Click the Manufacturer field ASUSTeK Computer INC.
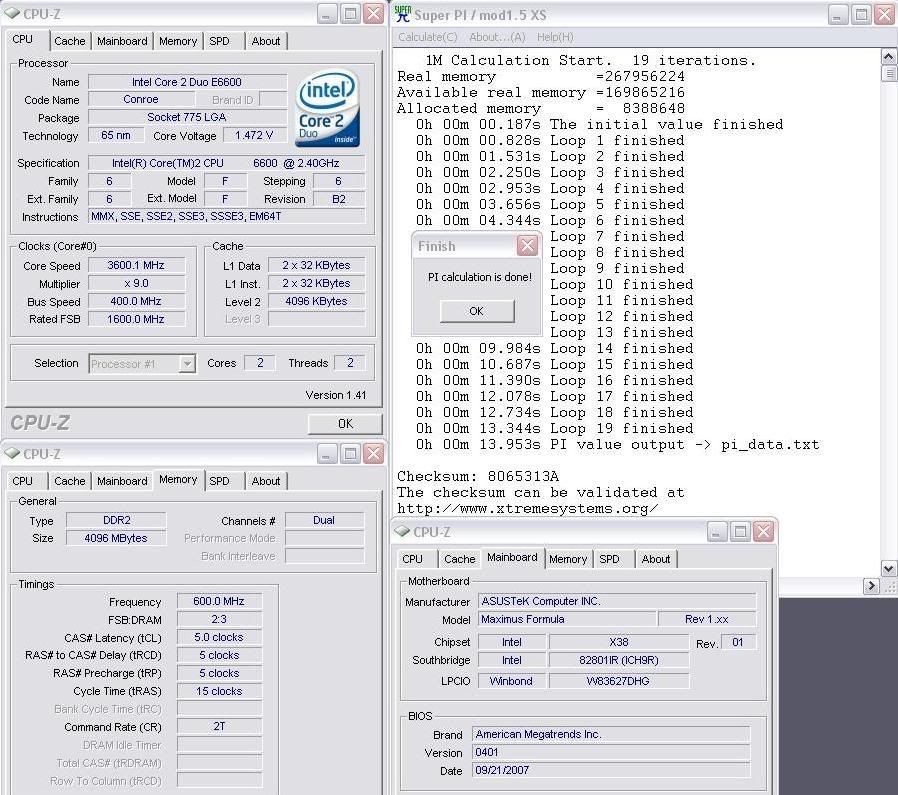 [617, 601]
